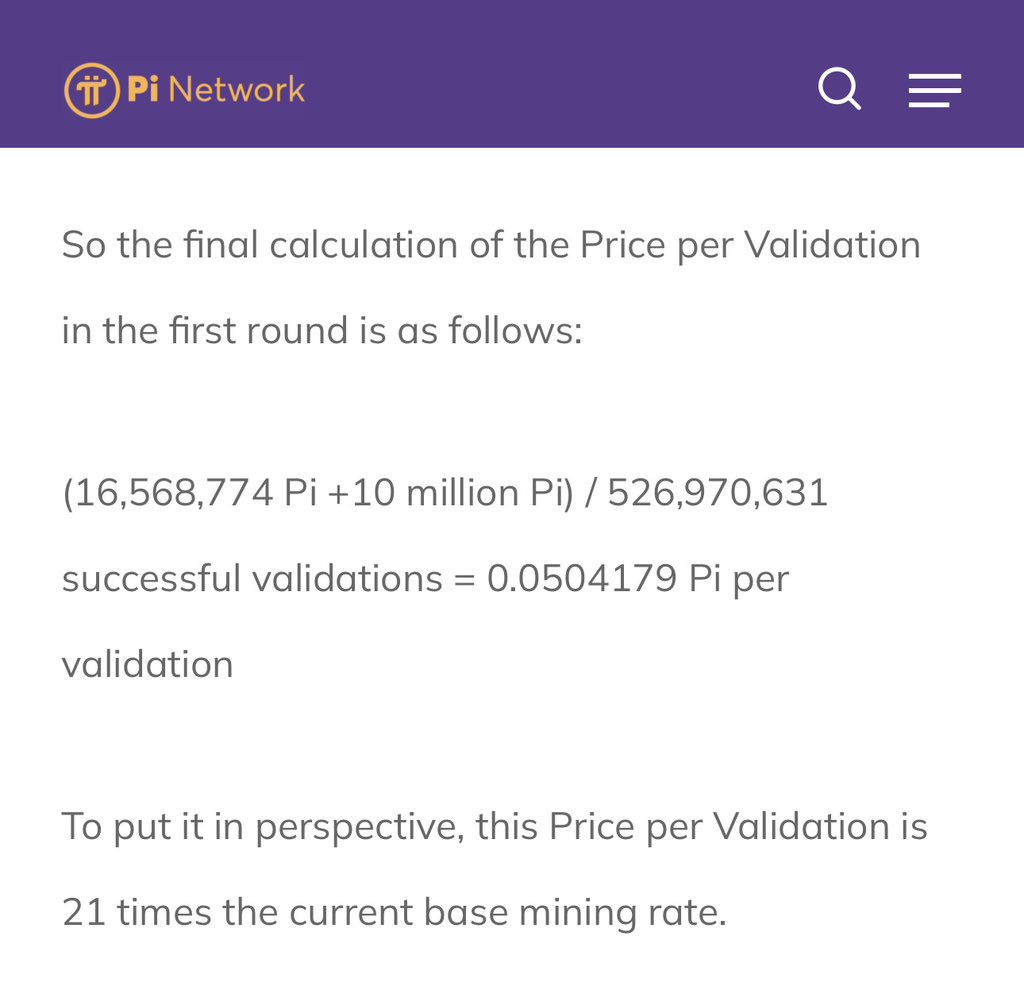Click "Price per Validation" in first sentence
1024x994 pixels.
point(750,245)
